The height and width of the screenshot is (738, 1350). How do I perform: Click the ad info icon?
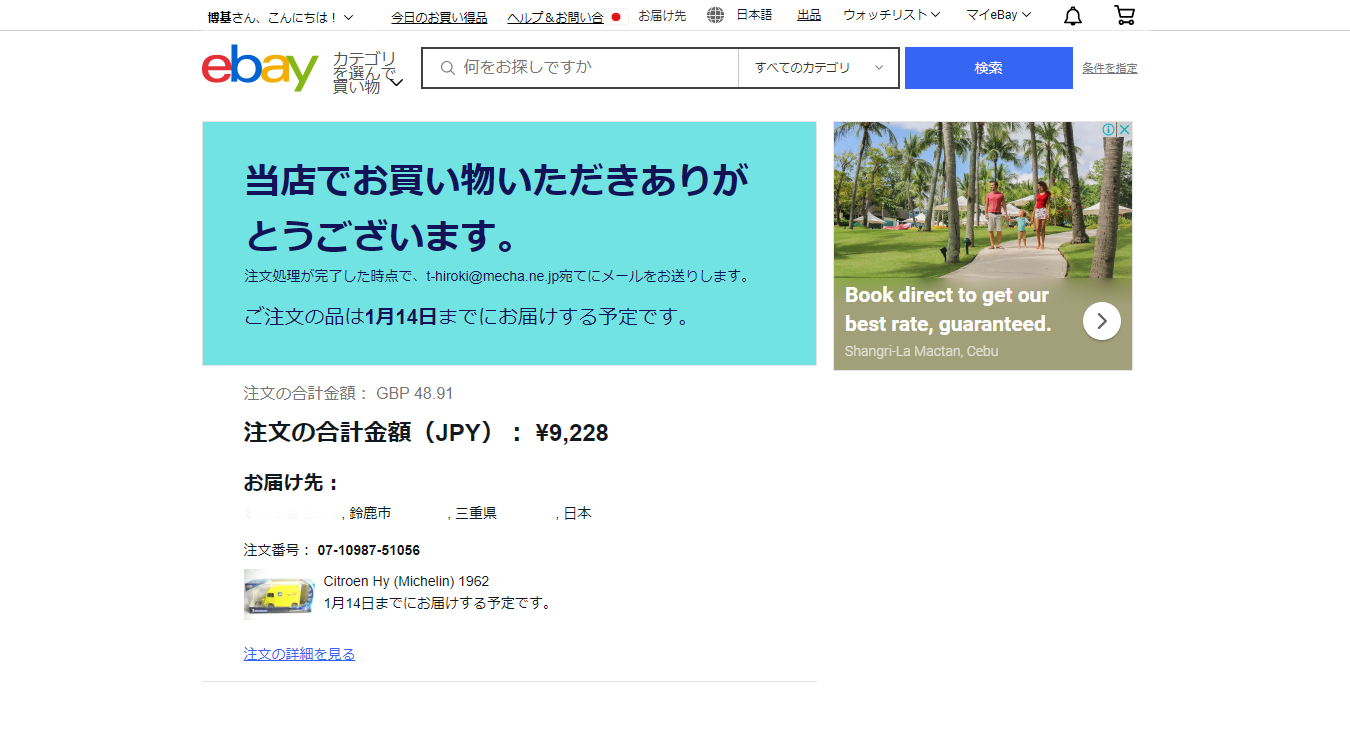point(1108,130)
